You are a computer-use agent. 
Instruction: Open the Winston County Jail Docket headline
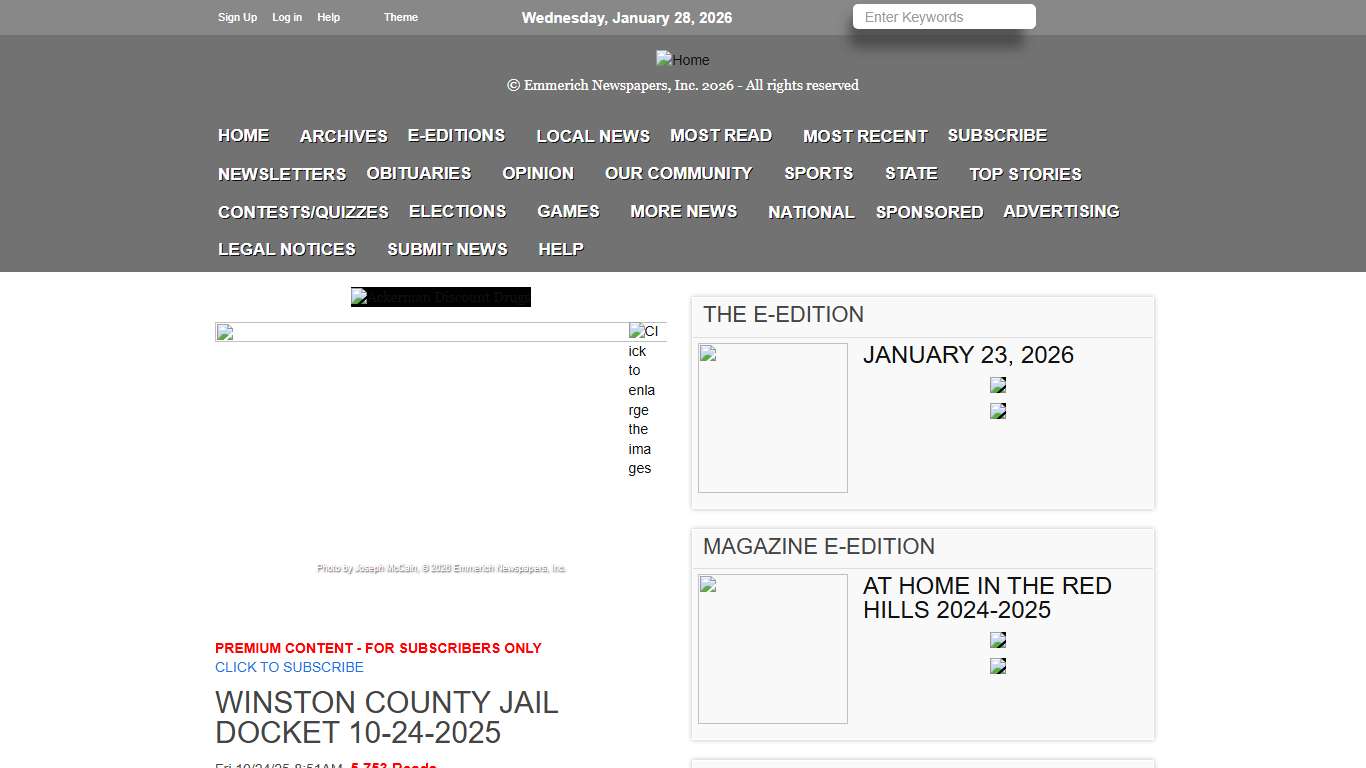(x=386, y=717)
